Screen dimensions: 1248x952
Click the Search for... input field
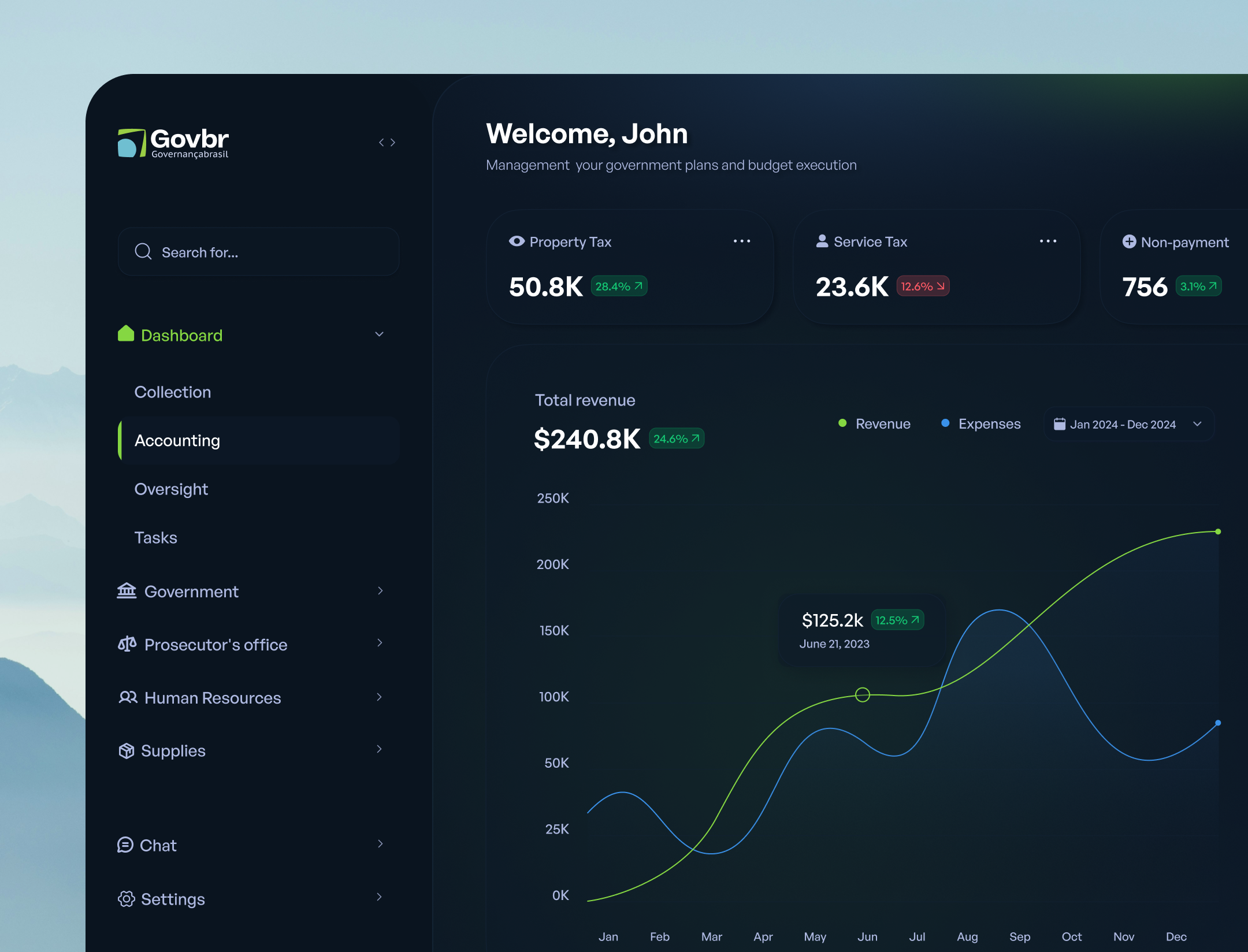(259, 252)
